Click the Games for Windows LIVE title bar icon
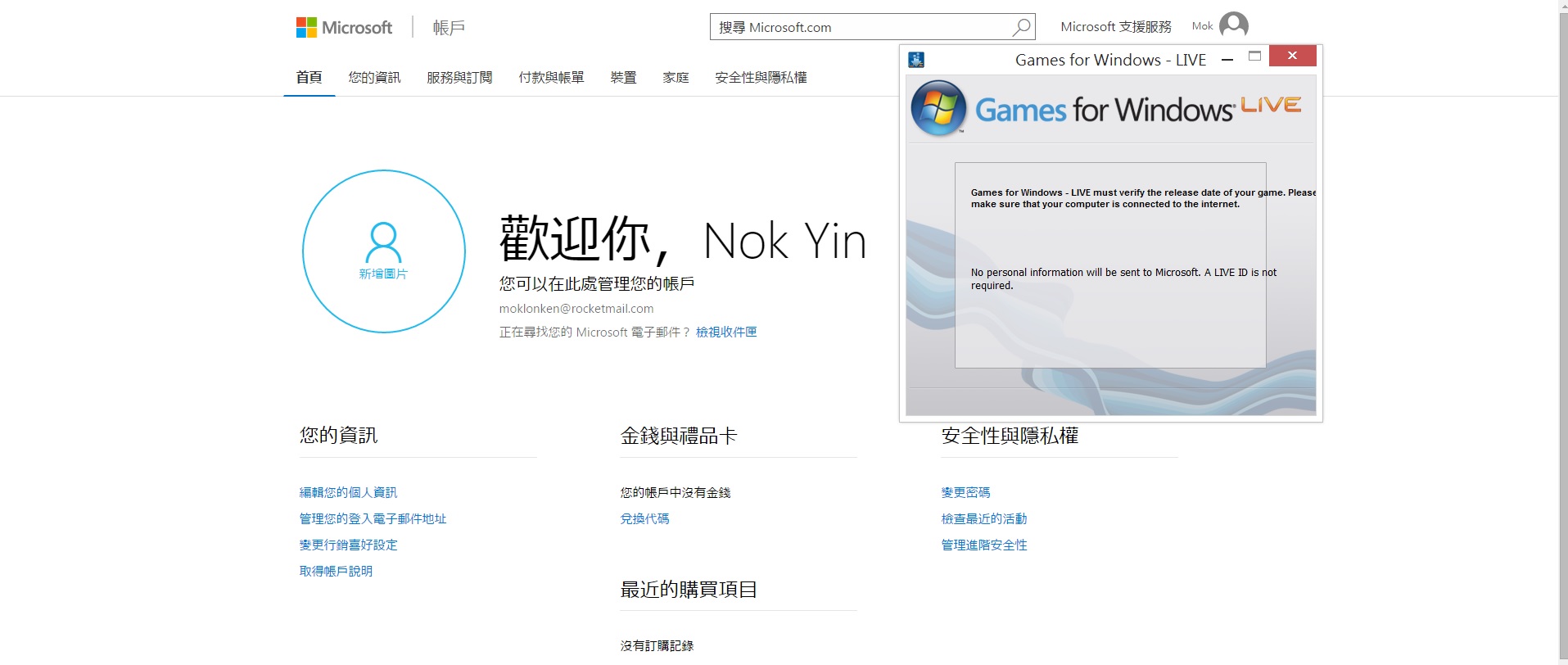The width and height of the screenshot is (1568, 665). 916,59
